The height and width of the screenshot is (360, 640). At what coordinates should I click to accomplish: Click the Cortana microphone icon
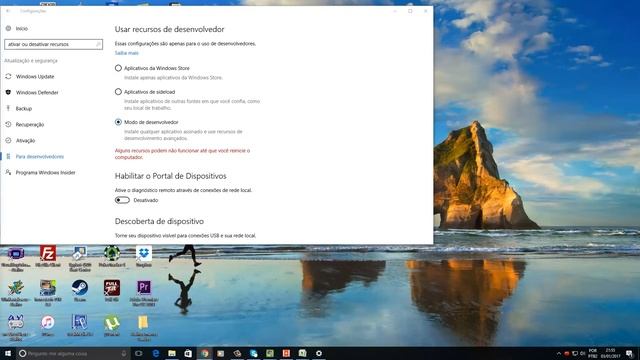124,353
